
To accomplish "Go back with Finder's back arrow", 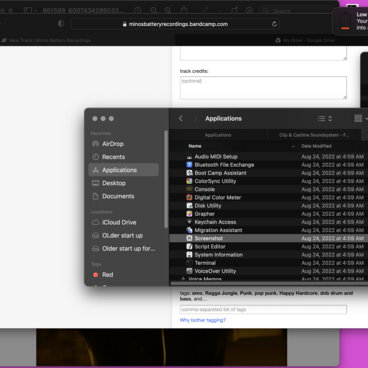I will tap(181, 118).
